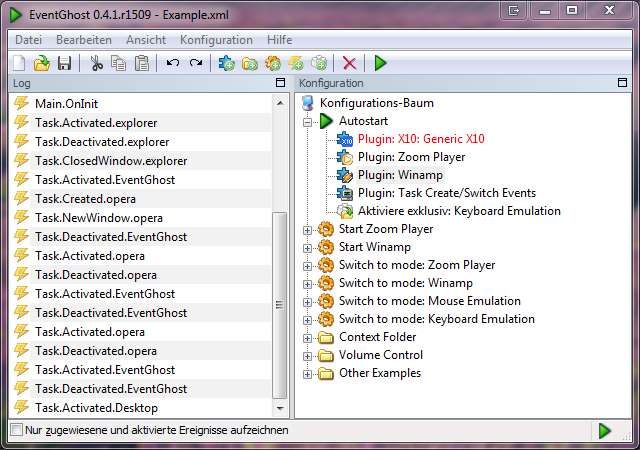Save the configuration with the floppy icon
The width and height of the screenshot is (640, 450).
63,63
